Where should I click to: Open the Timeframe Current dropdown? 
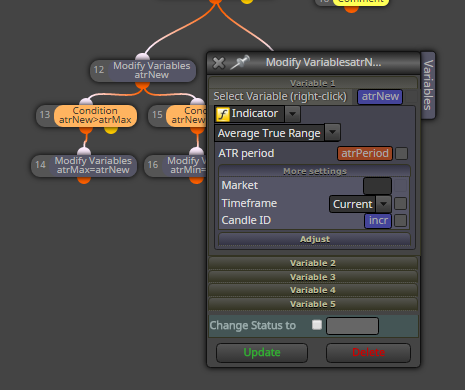(383, 204)
